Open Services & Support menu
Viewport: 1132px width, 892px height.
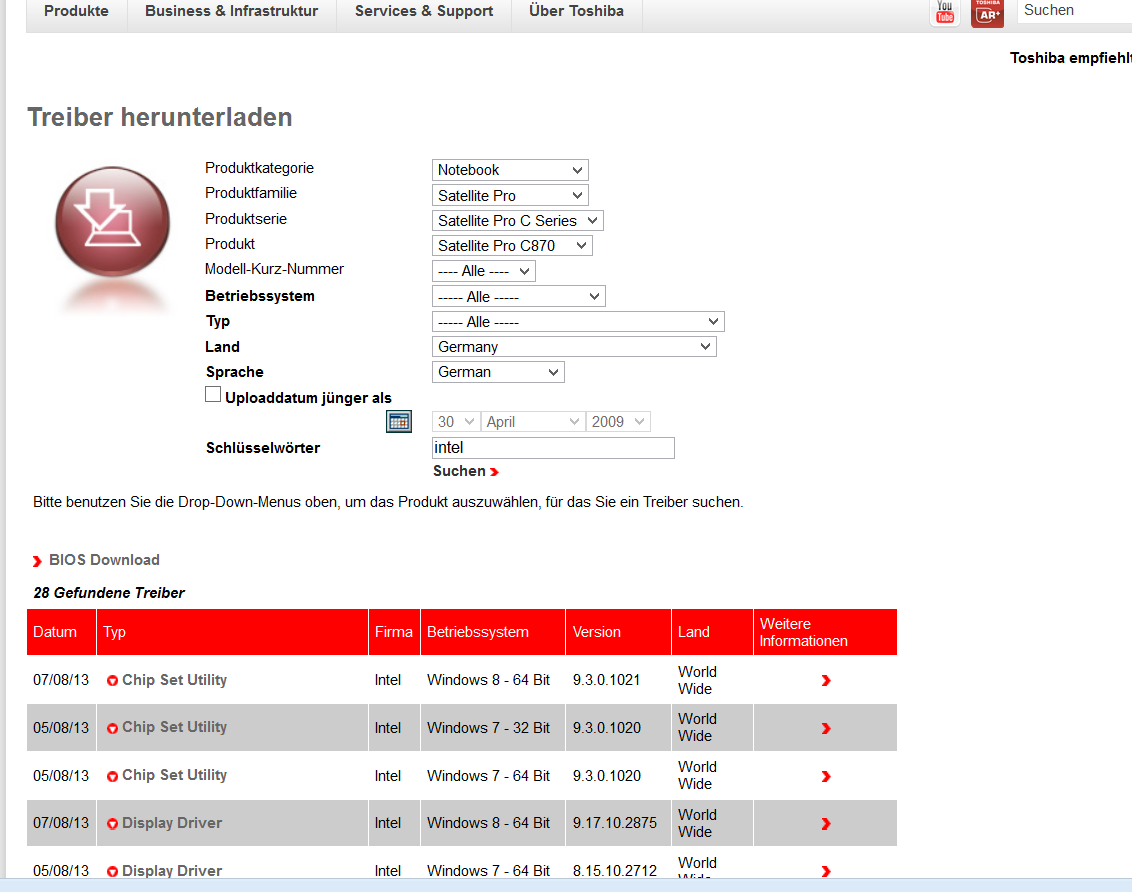(x=424, y=11)
